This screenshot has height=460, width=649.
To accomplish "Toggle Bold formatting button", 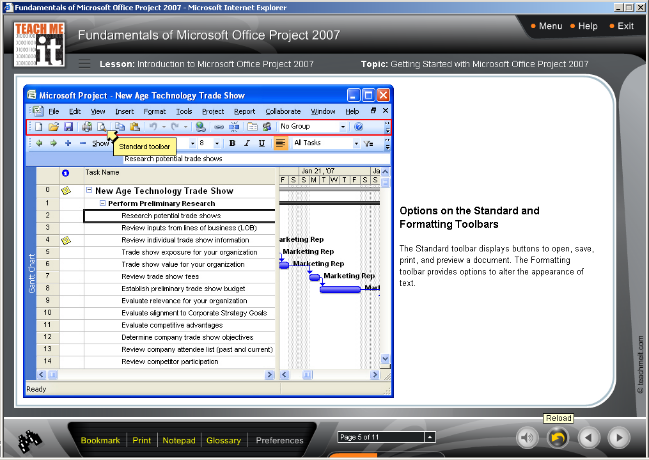I will click(232, 143).
